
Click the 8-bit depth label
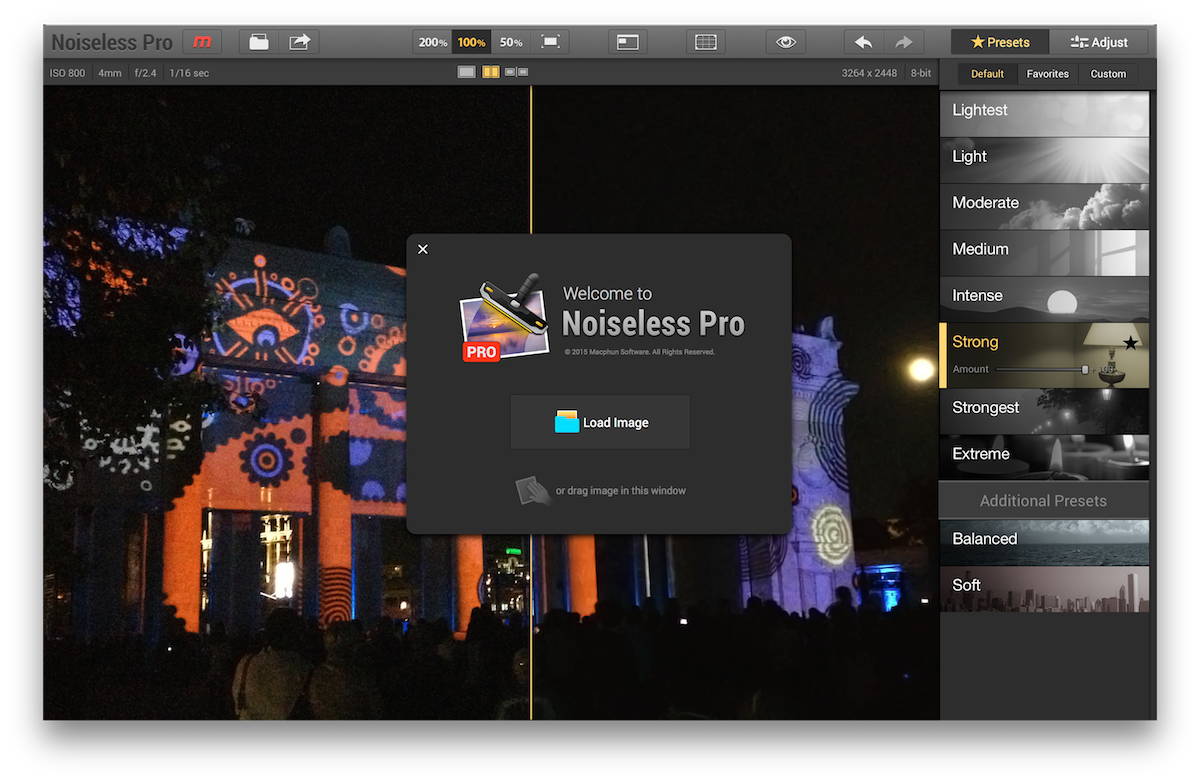[920, 73]
